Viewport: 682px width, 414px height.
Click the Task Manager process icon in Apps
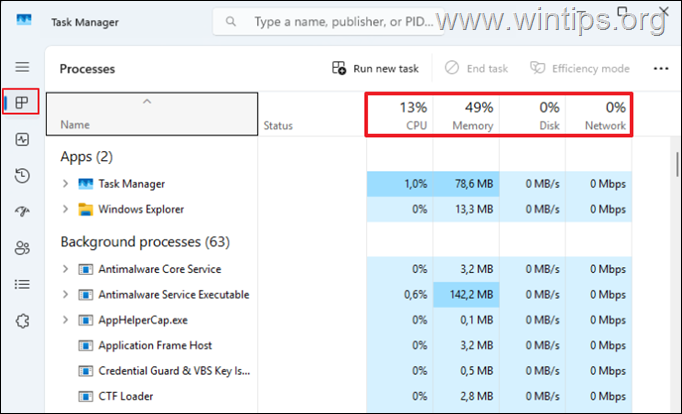pyautogui.click(x=86, y=184)
